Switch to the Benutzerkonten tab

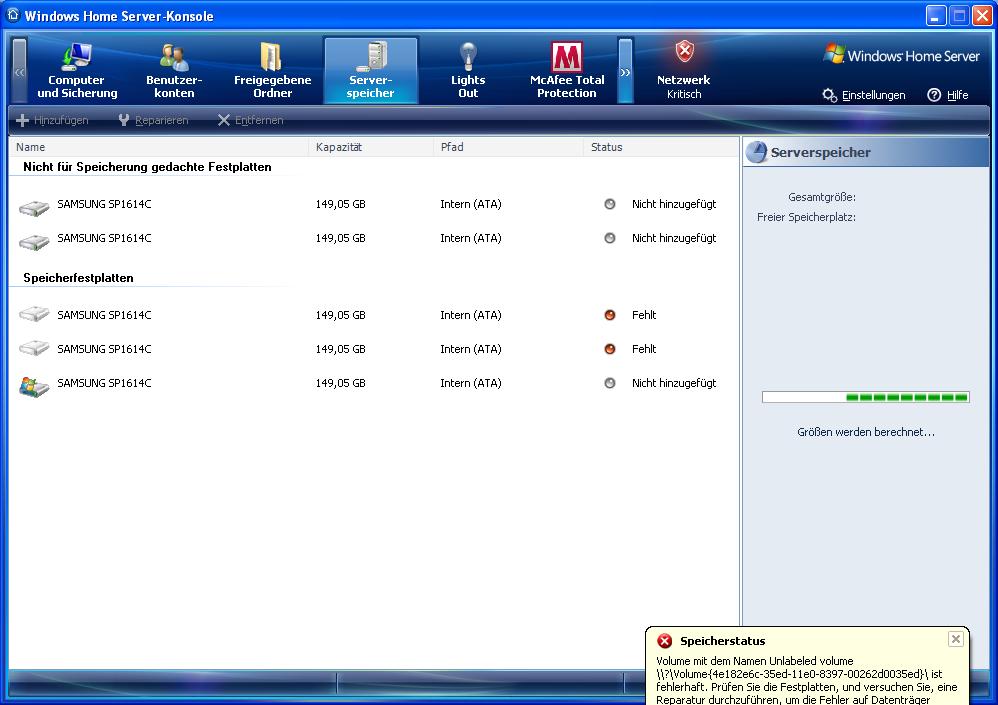174,70
